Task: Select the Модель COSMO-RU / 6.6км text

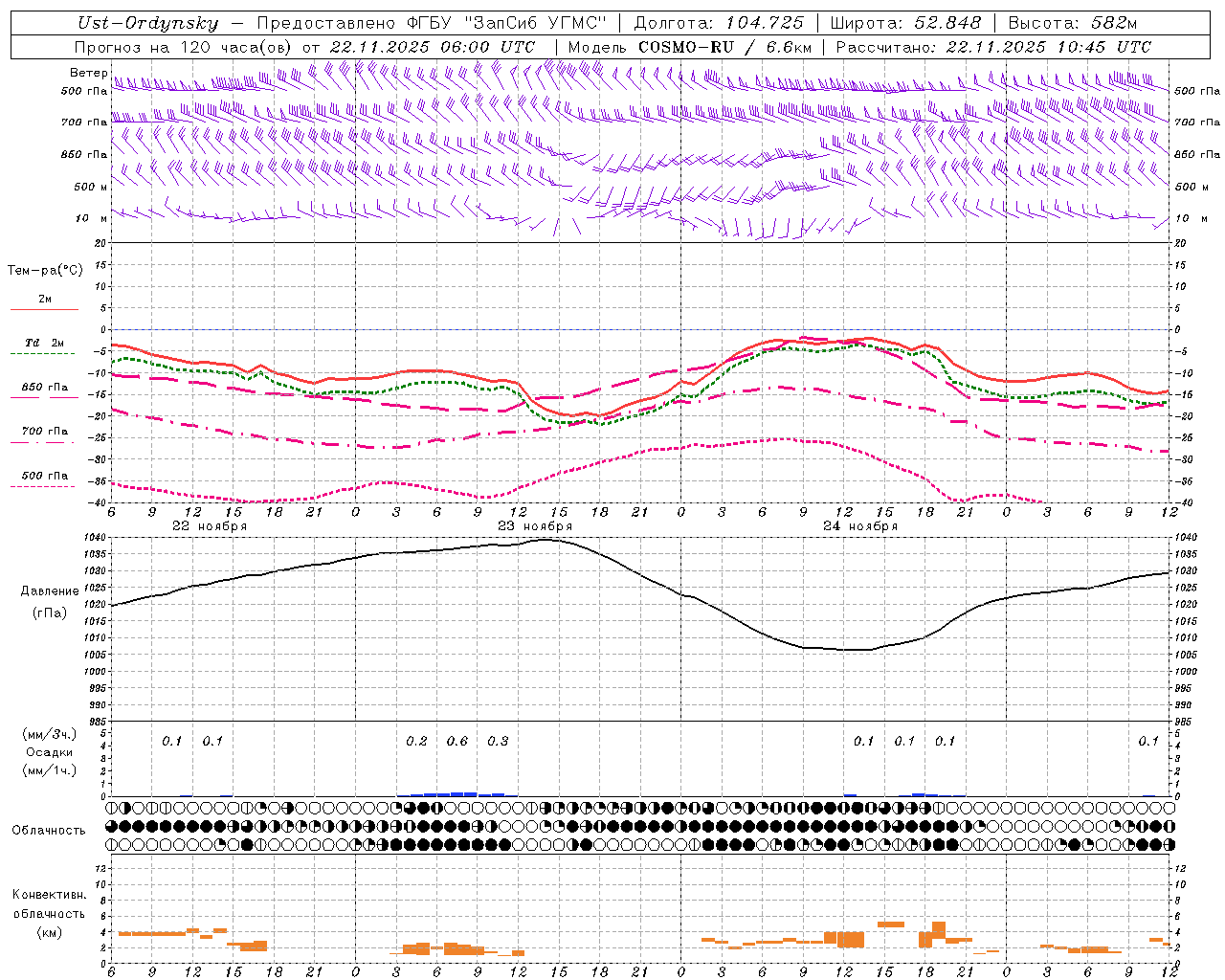Action: [689, 47]
